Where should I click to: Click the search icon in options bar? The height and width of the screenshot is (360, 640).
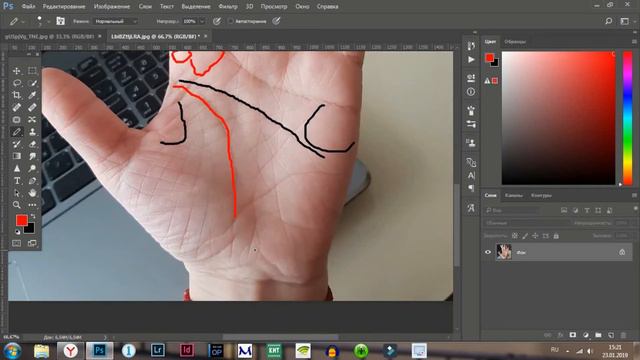pos(608,21)
